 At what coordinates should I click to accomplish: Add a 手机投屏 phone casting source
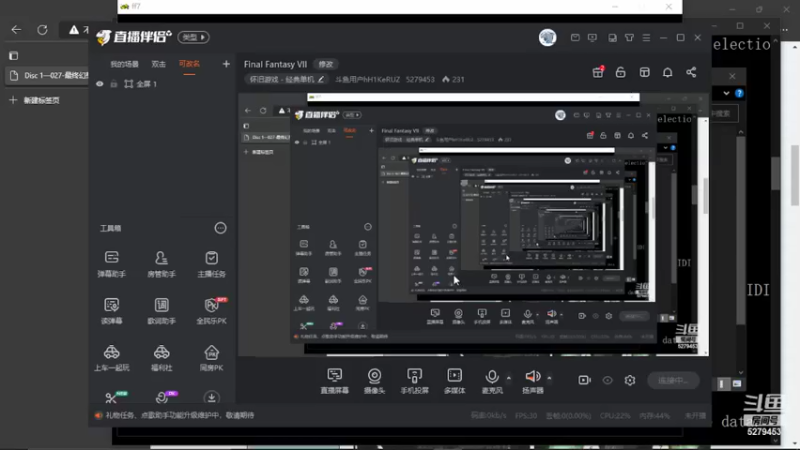pos(414,381)
